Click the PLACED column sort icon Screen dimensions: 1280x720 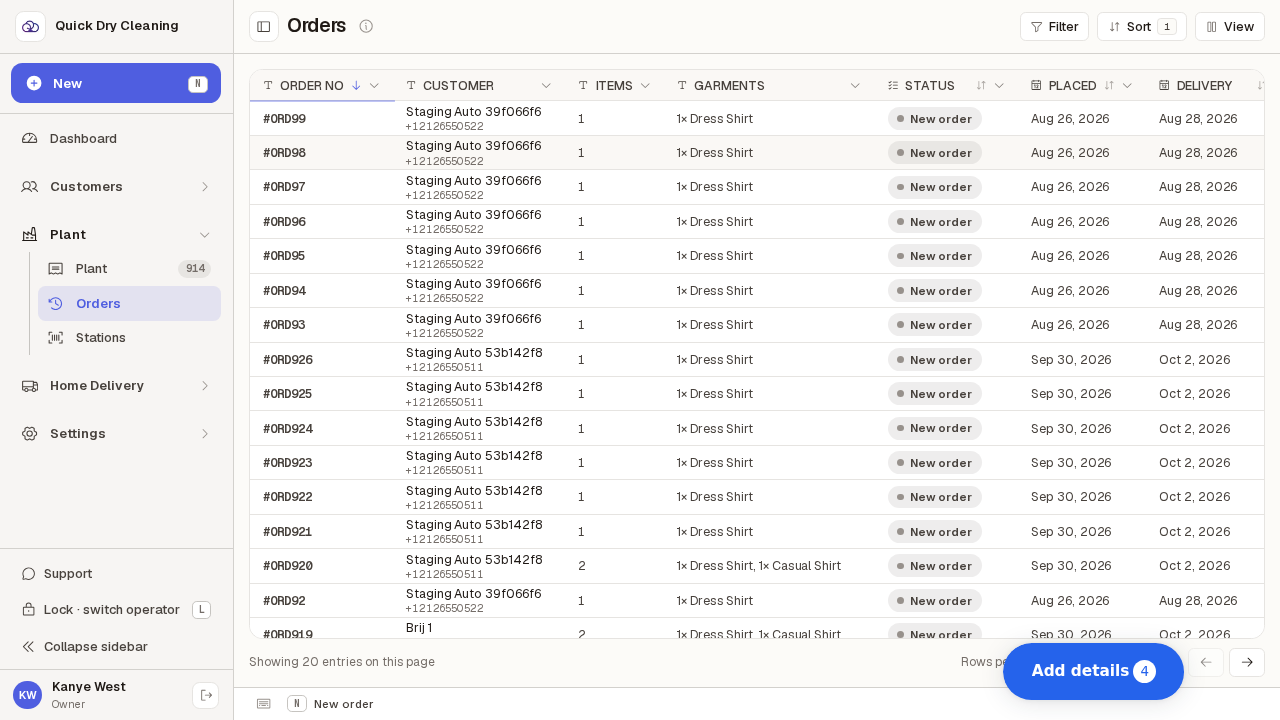1109,86
